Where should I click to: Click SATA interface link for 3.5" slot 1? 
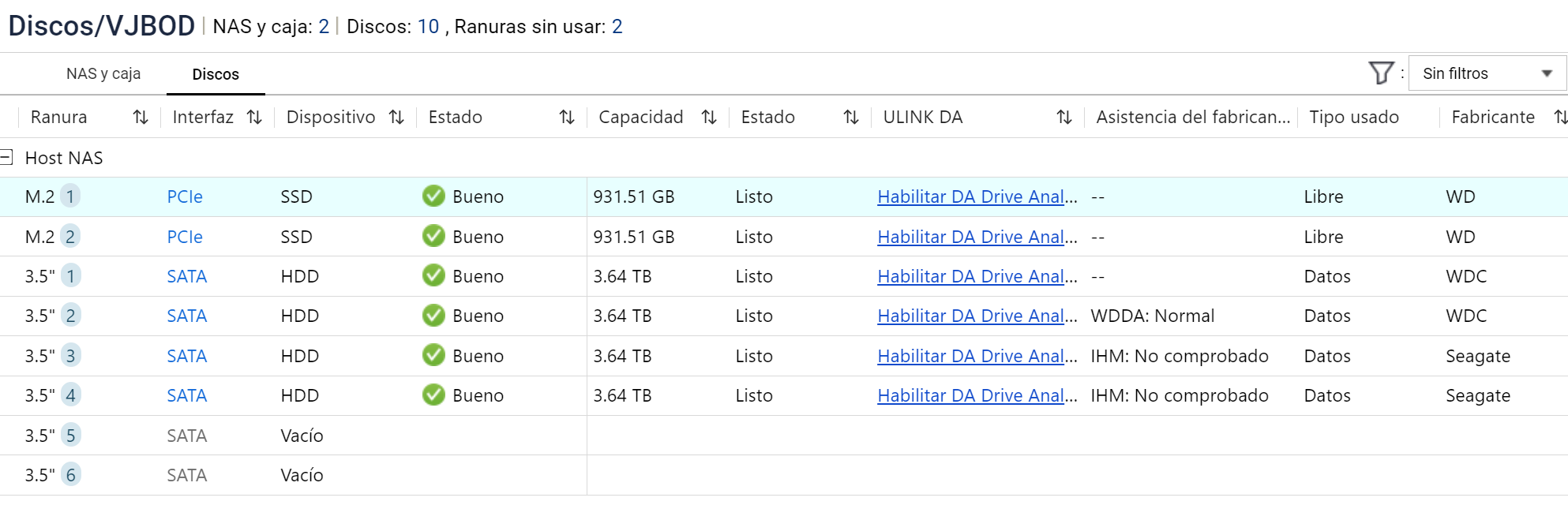click(187, 276)
